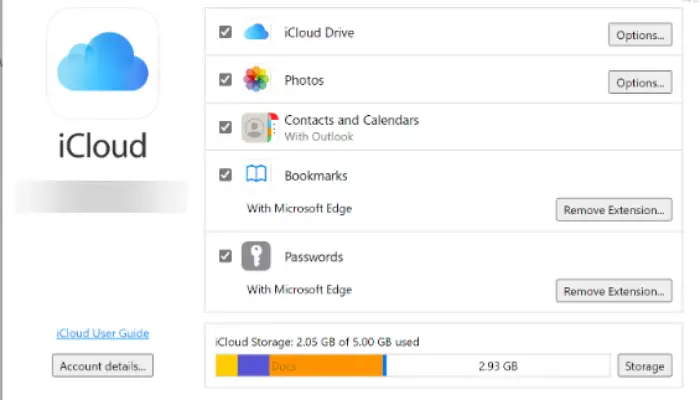700x400 pixels.
Task: Remove the Bookmarks Edge extension
Action: pos(614,210)
